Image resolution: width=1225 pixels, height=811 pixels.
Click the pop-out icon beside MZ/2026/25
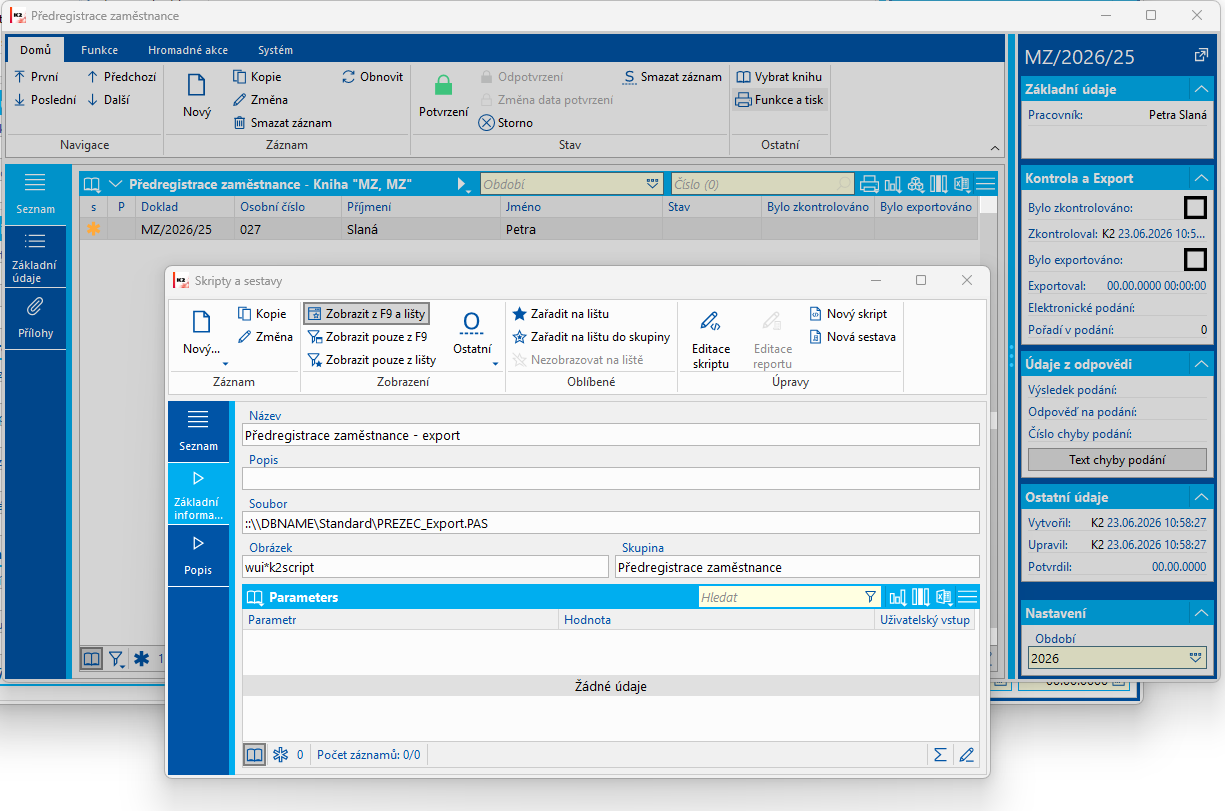[x=1201, y=56]
